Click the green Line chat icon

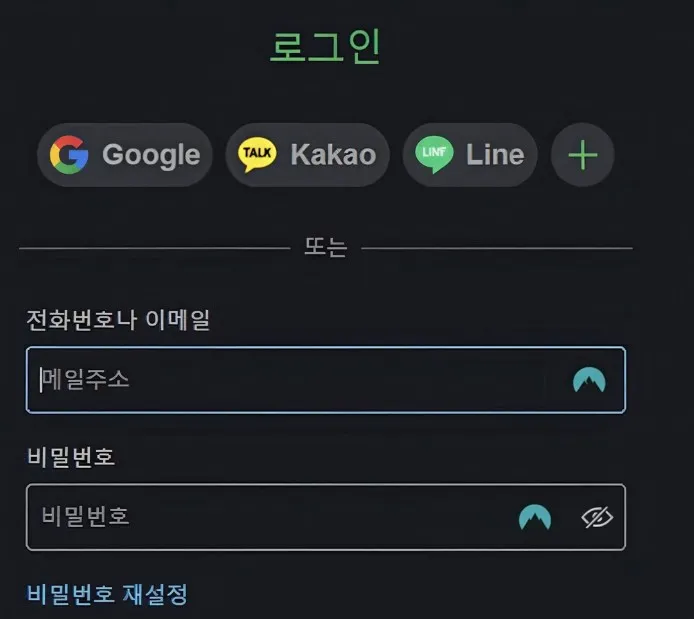pos(433,155)
